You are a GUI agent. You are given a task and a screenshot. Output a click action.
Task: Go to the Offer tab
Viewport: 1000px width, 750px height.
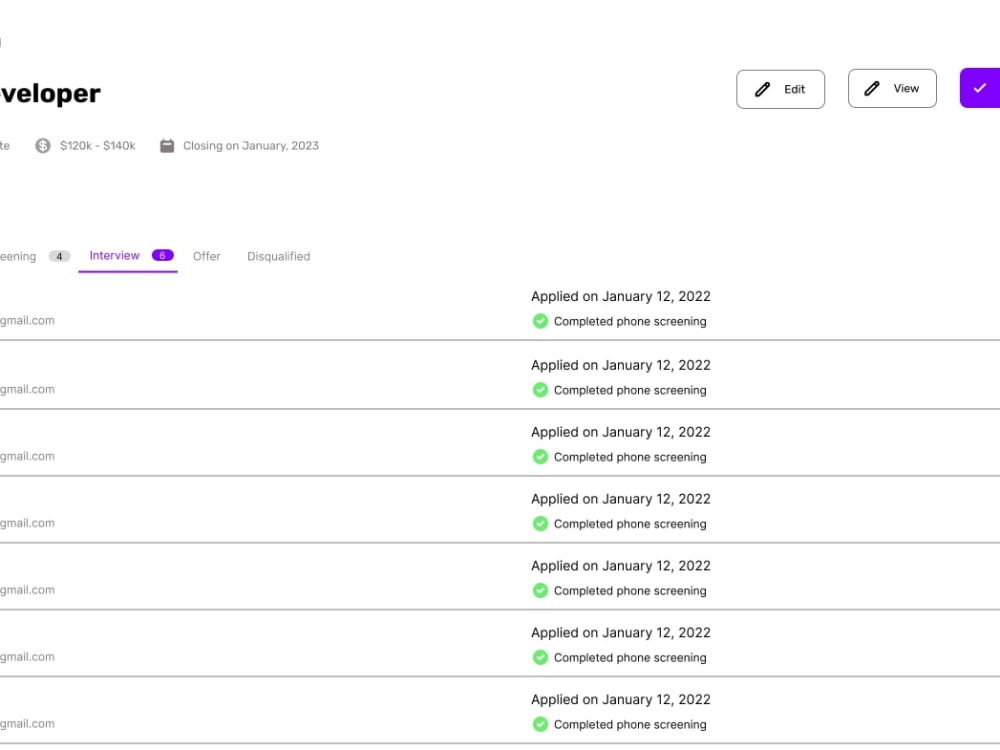[x=207, y=257]
